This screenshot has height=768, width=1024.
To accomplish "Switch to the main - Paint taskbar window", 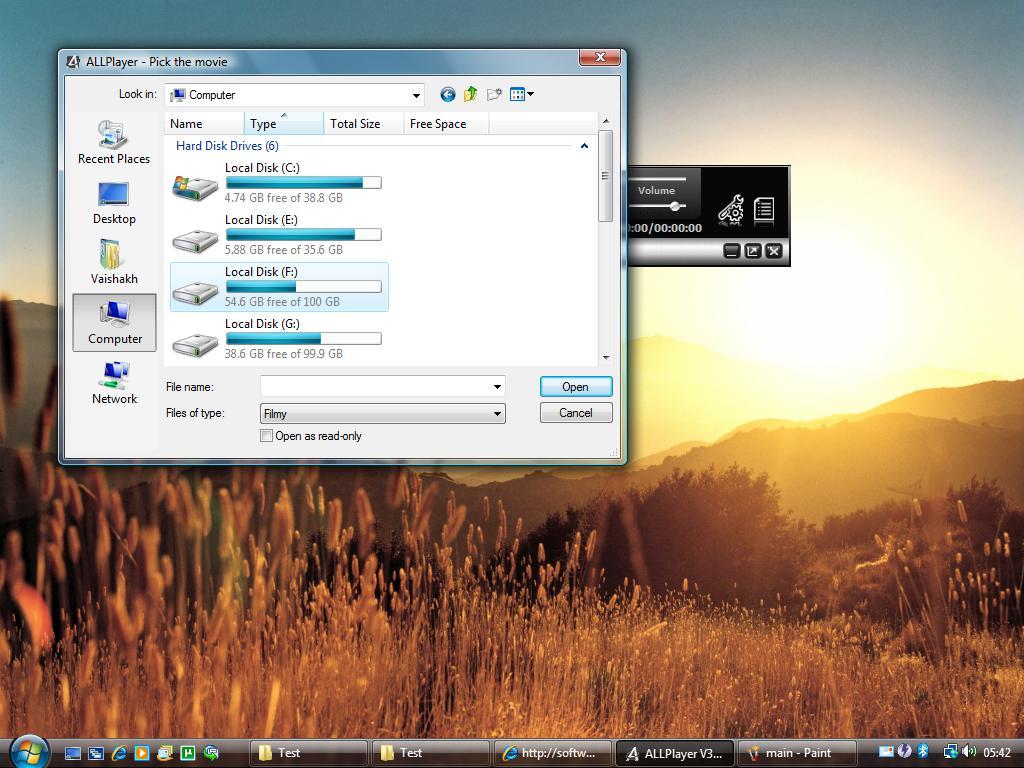I will click(x=795, y=752).
